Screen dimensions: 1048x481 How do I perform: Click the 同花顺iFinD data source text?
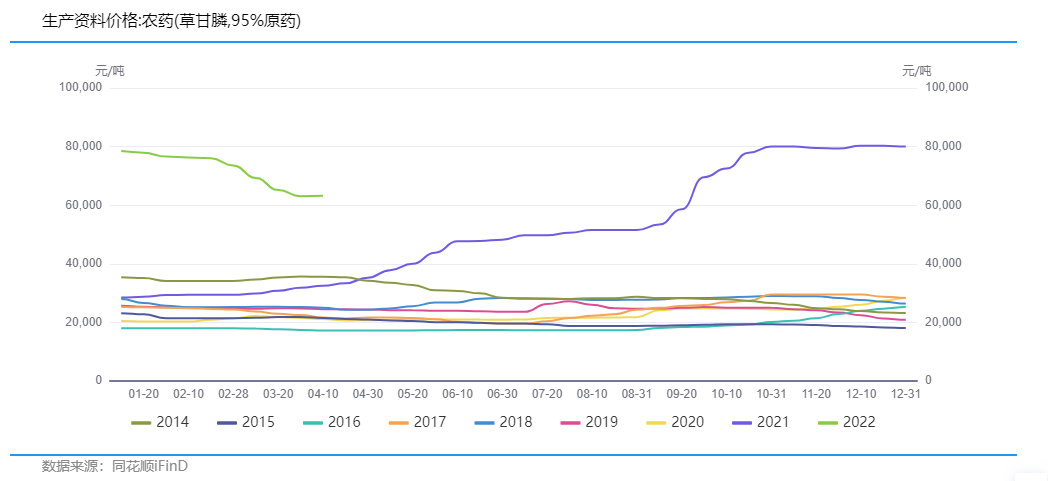click(150, 466)
